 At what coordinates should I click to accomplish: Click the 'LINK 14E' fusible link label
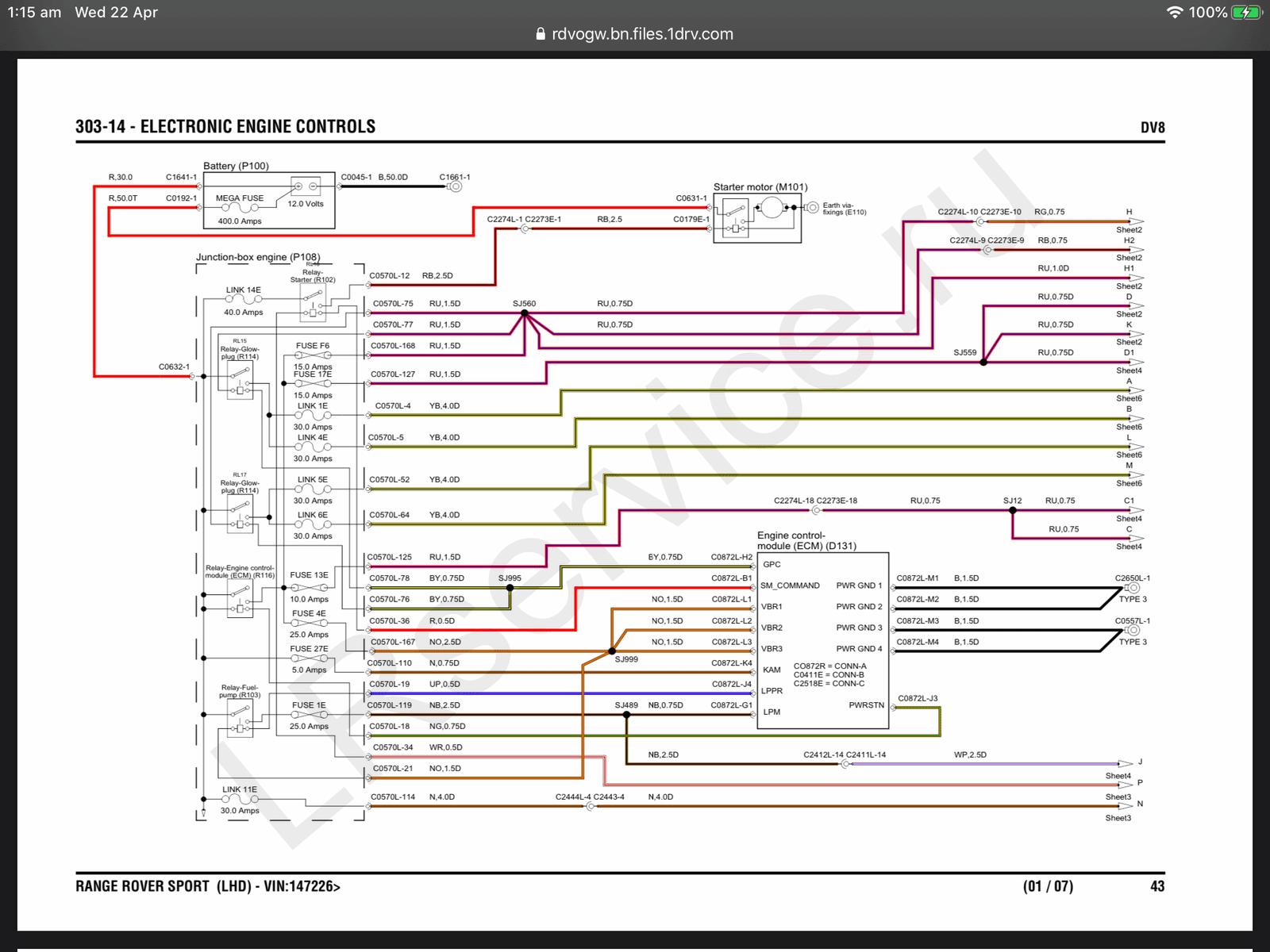click(243, 290)
